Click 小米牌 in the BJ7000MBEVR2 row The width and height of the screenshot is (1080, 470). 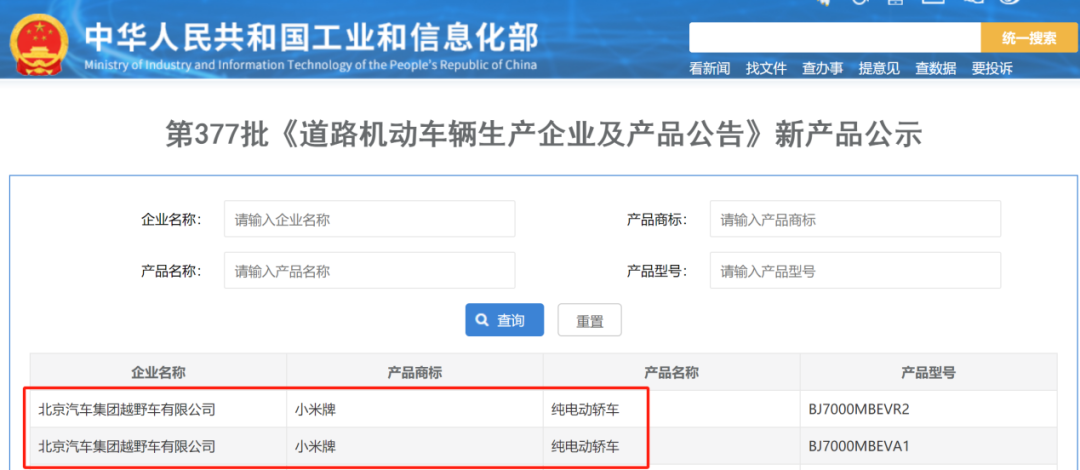point(315,409)
